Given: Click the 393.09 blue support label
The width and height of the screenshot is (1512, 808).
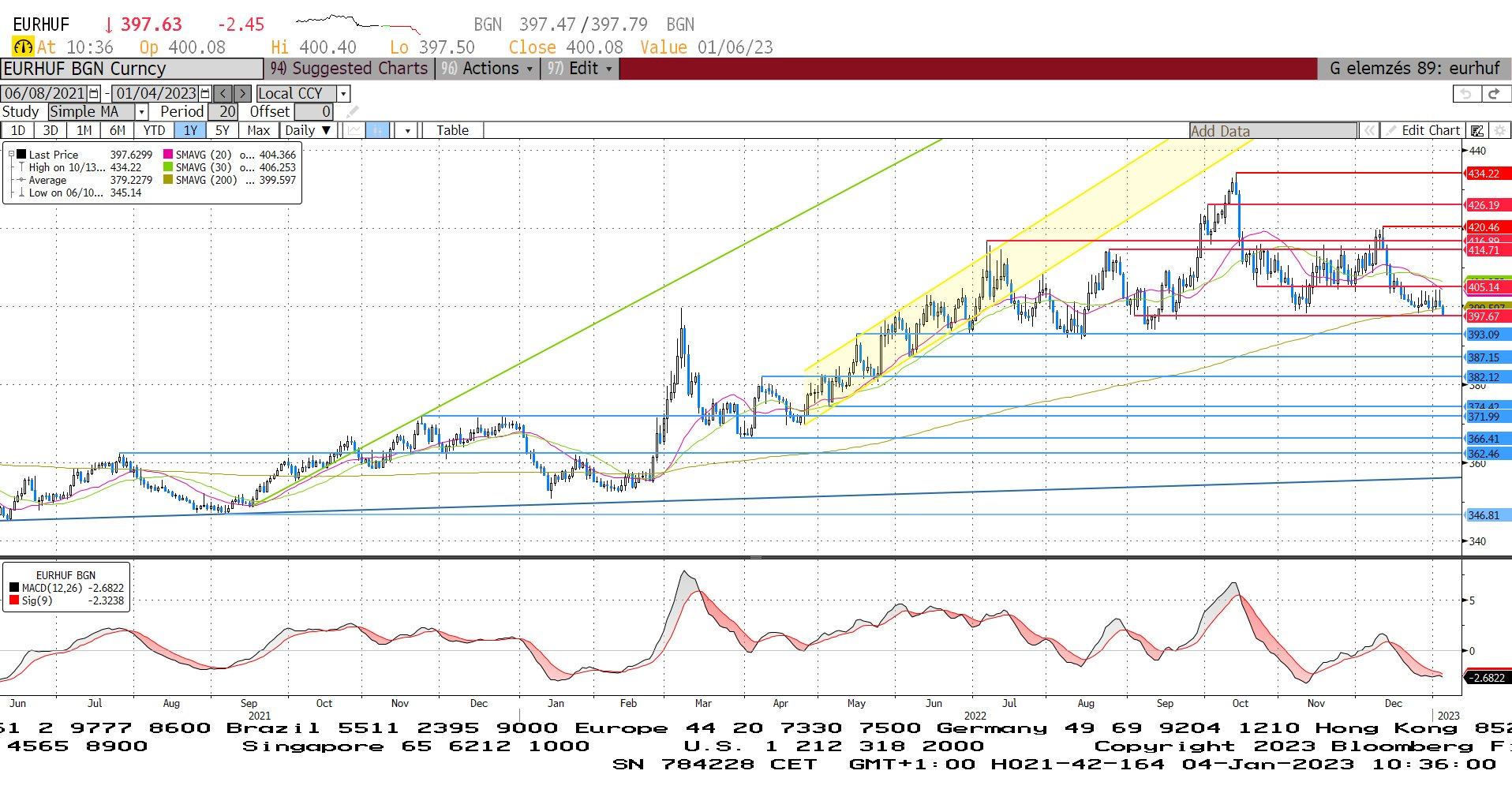Looking at the screenshot, I should 1488,335.
